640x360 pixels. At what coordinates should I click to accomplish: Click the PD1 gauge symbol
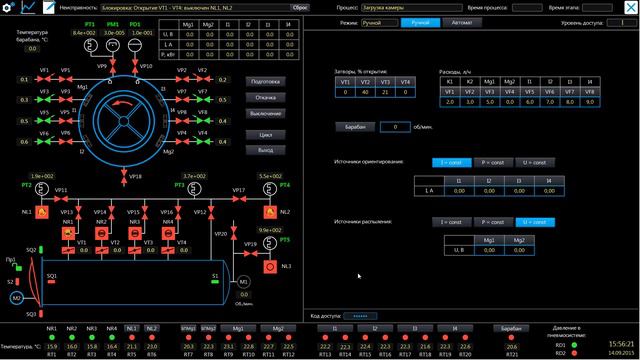(135, 45)
